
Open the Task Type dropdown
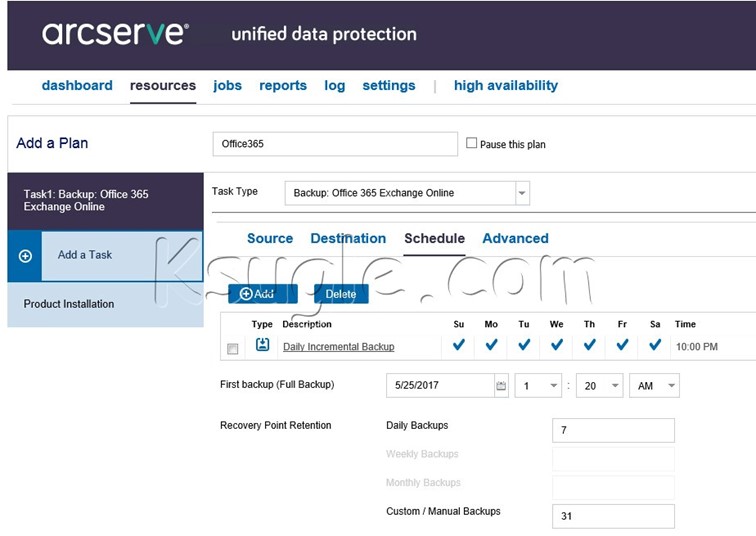point(522,193)
